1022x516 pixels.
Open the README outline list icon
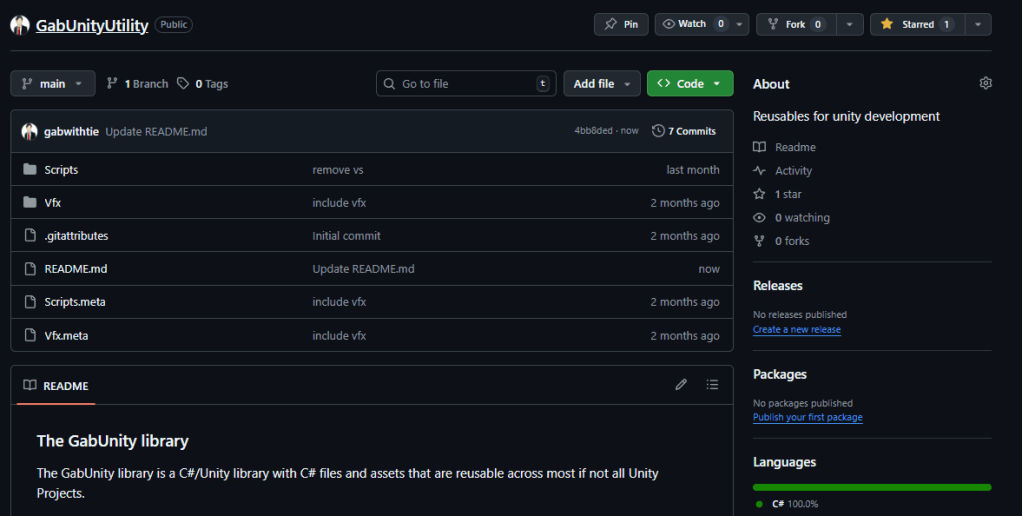pos(712,384)
